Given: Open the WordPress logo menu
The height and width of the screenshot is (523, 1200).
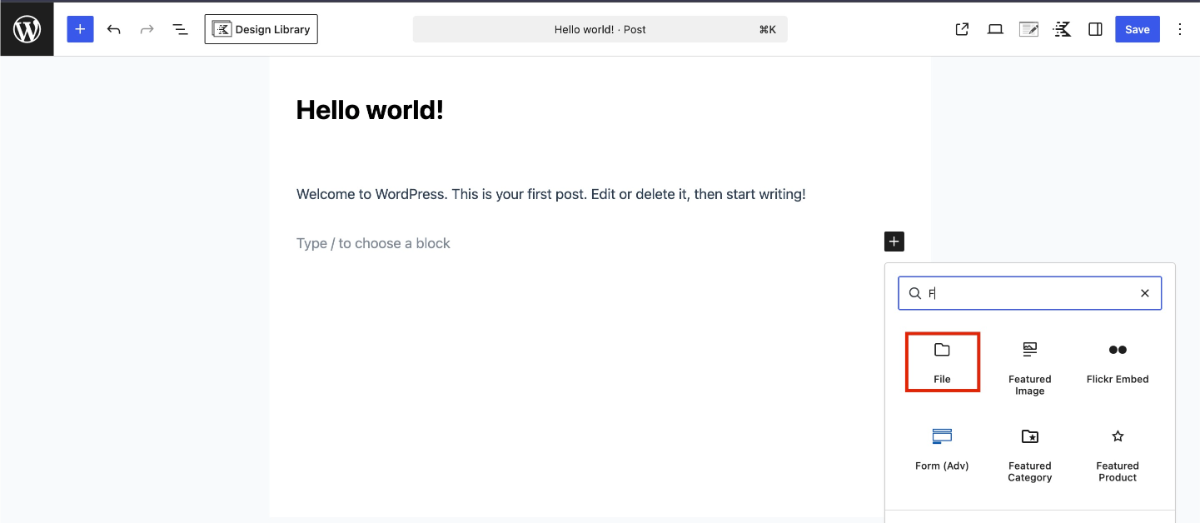Looking at the screenshot, I should 27,29.
